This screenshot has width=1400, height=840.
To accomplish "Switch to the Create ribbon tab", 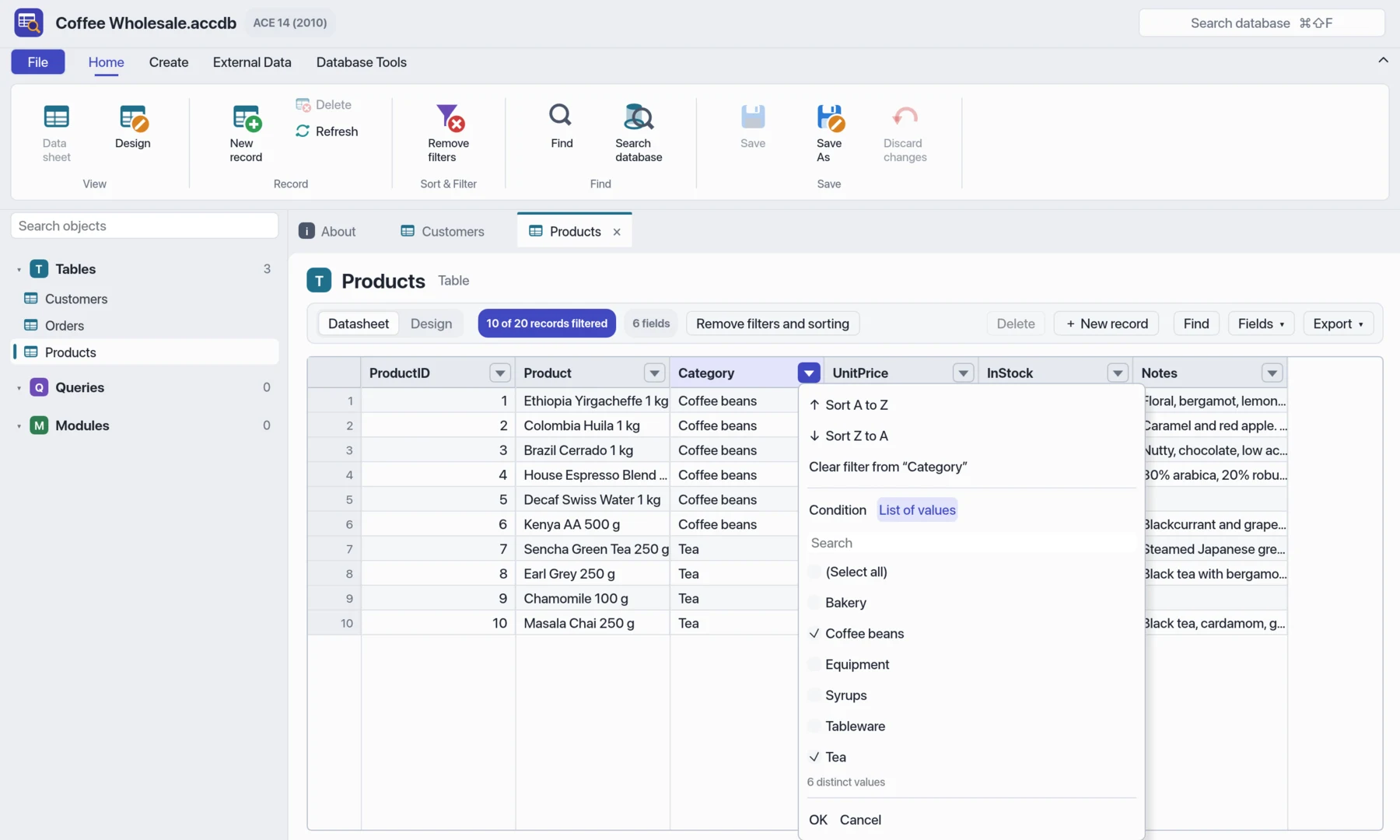I will 169,62.
